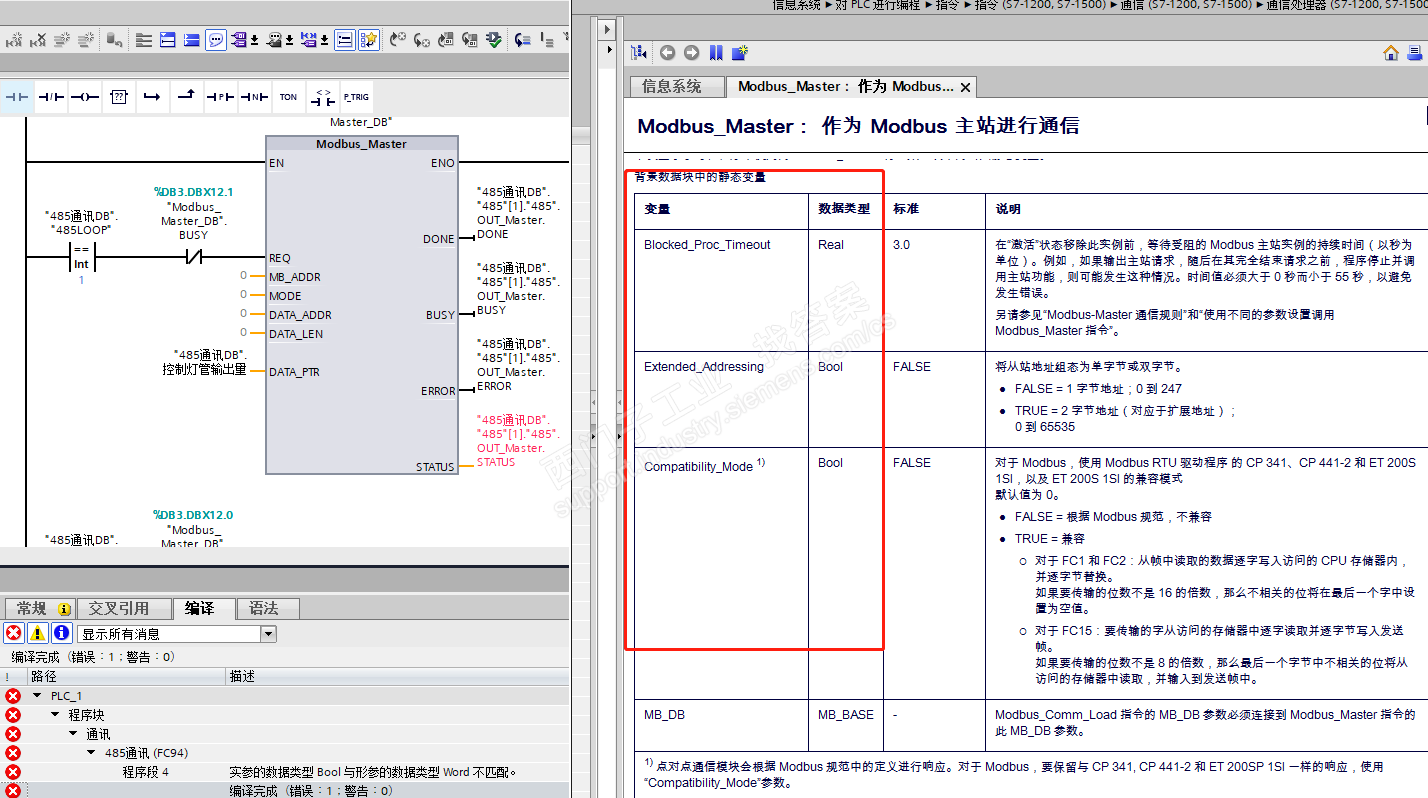The image size is (1428, 798).
Task: Show help contents tree icon
Action: [640, 53]
